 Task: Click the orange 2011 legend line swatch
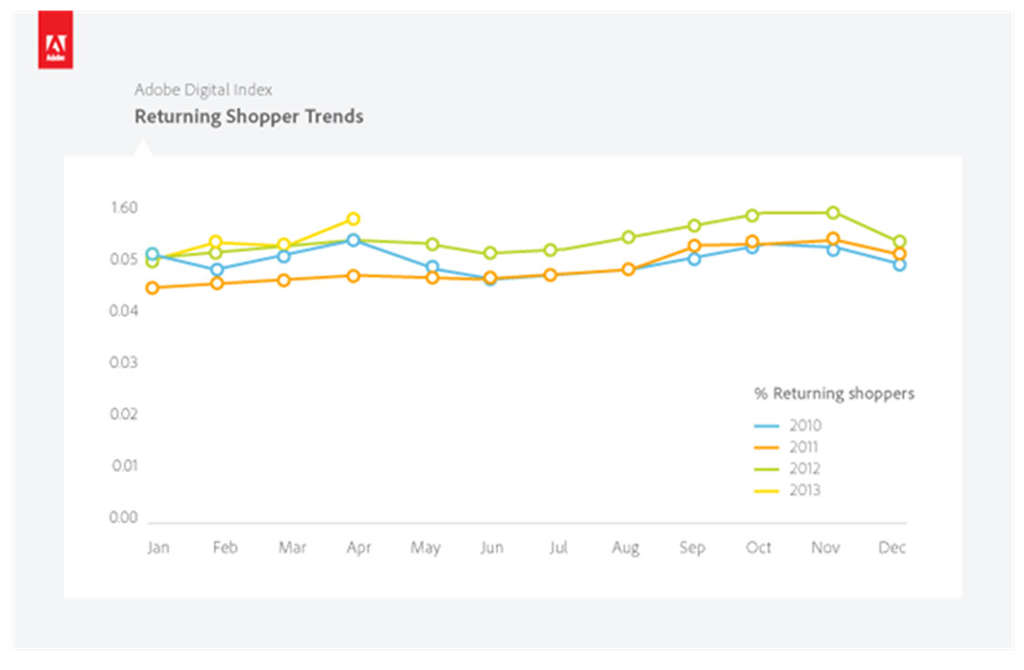coord(766,447)
